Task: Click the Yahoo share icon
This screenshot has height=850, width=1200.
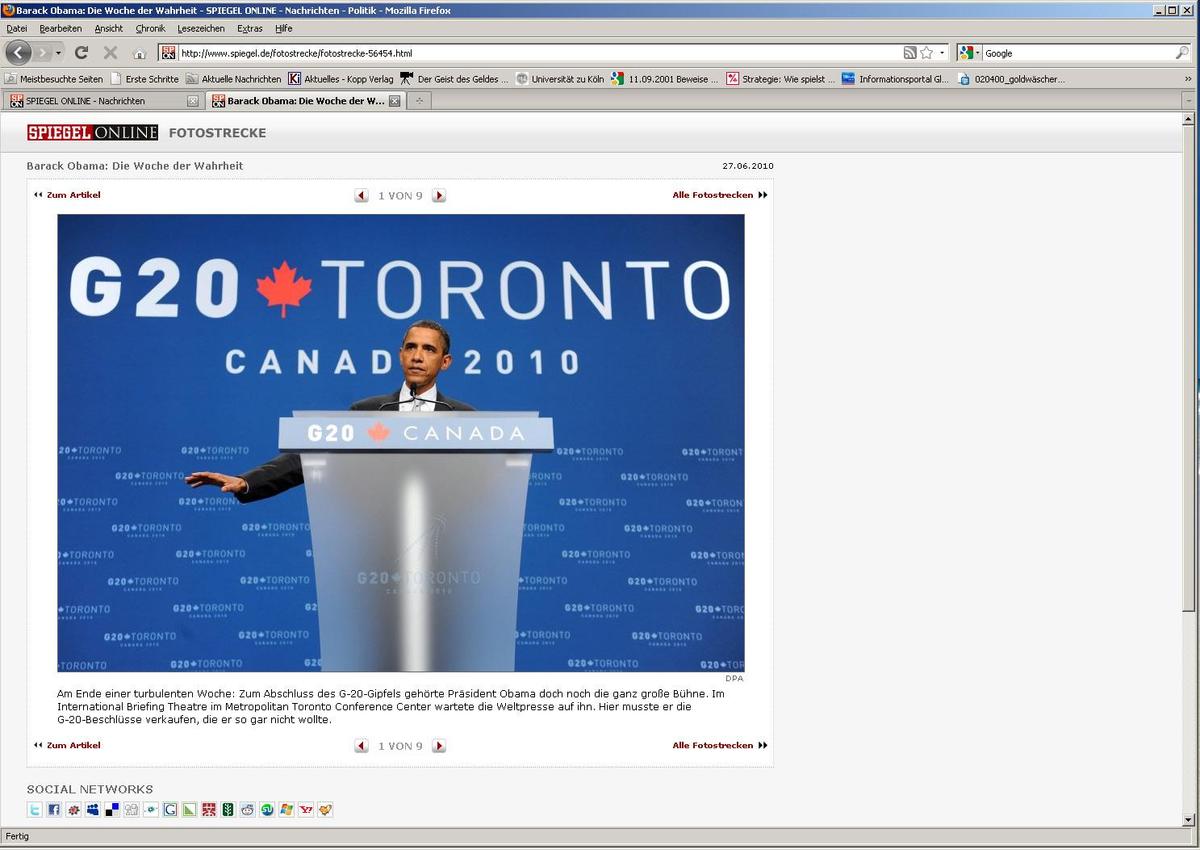Action: tap(305, 810)
